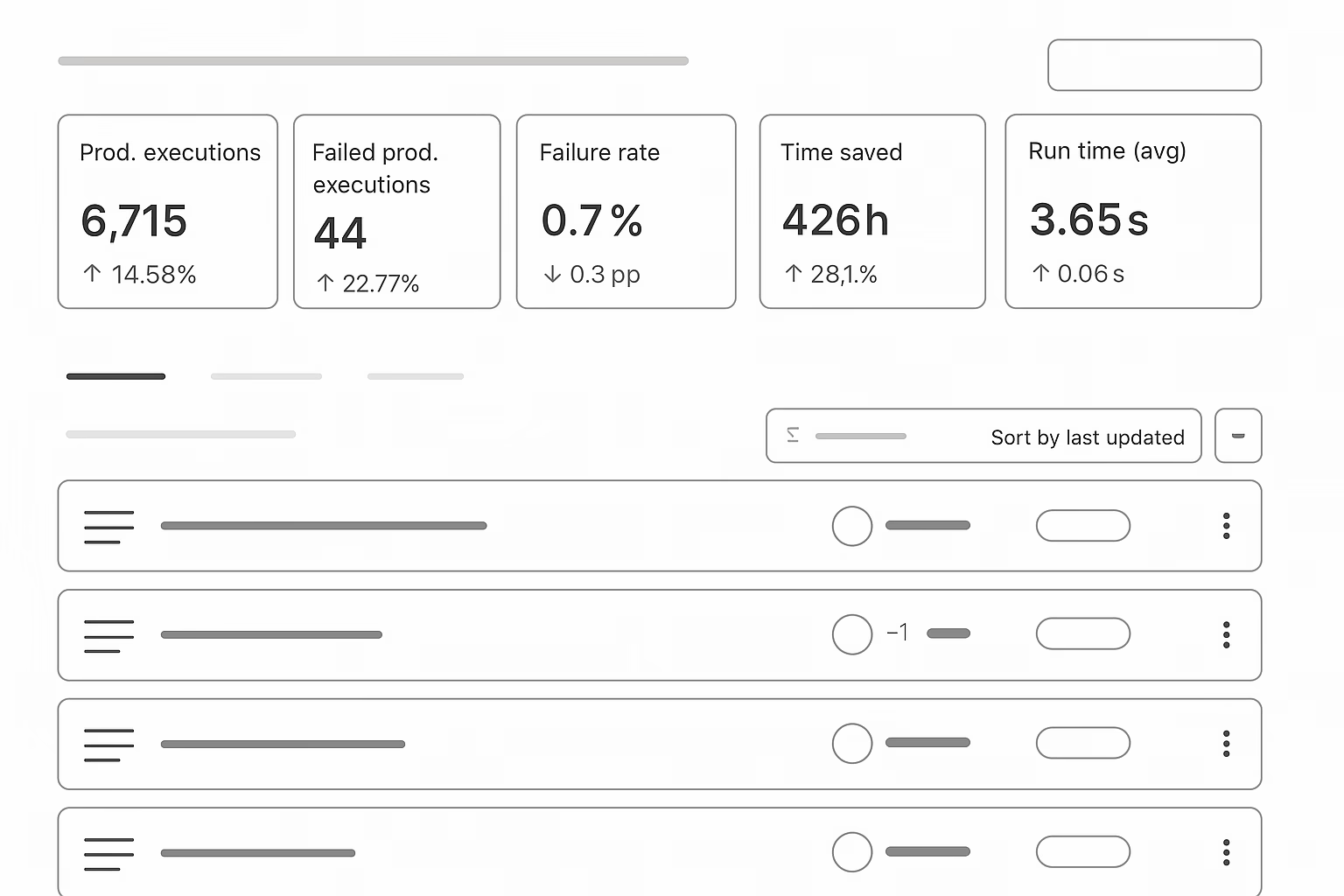Click the gray bar at the page top
The width and height of the screenshot is (1344, 896).
click(x=373, y=61)
